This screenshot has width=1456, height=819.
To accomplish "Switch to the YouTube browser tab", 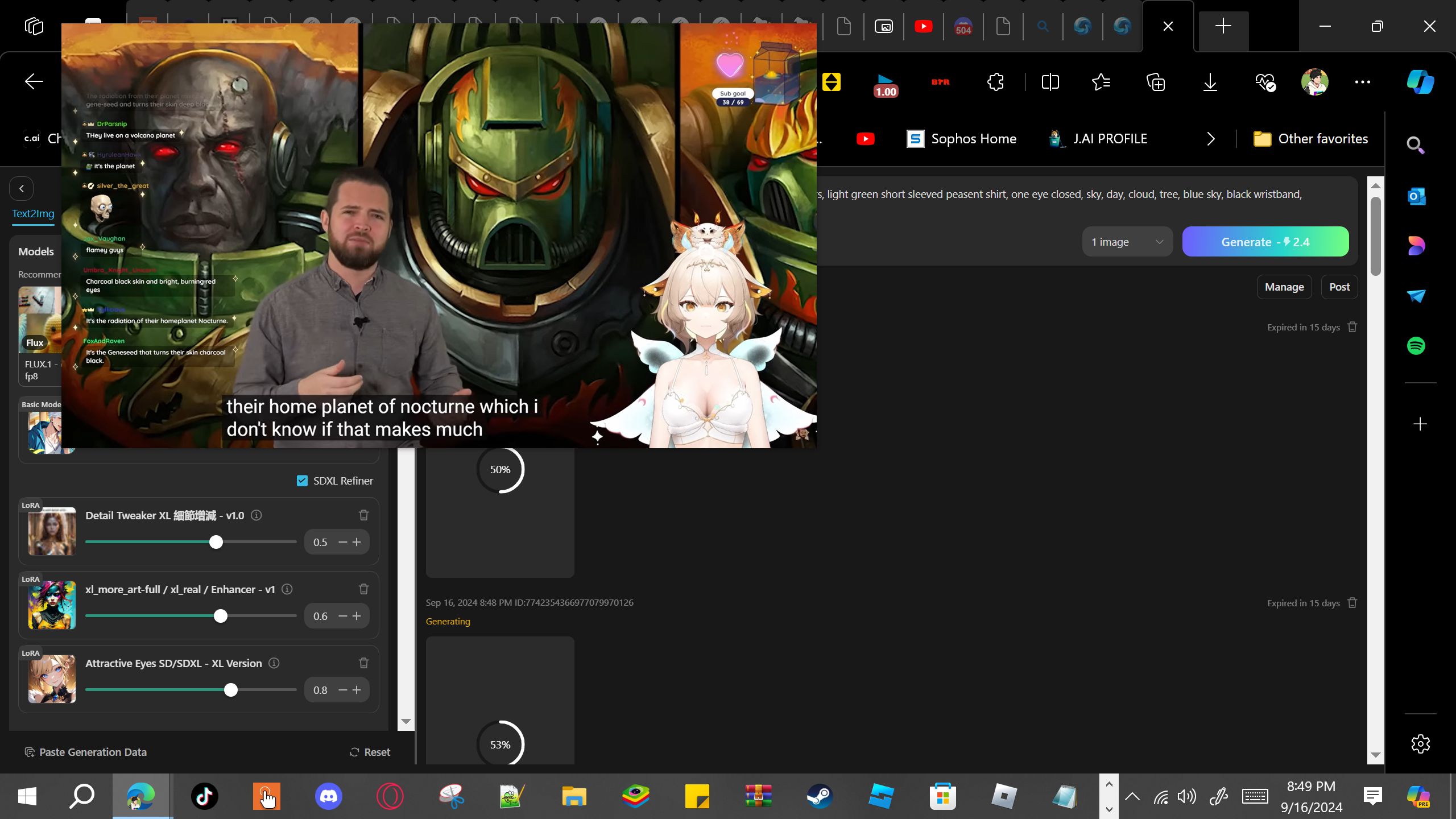I will point(924,26).
